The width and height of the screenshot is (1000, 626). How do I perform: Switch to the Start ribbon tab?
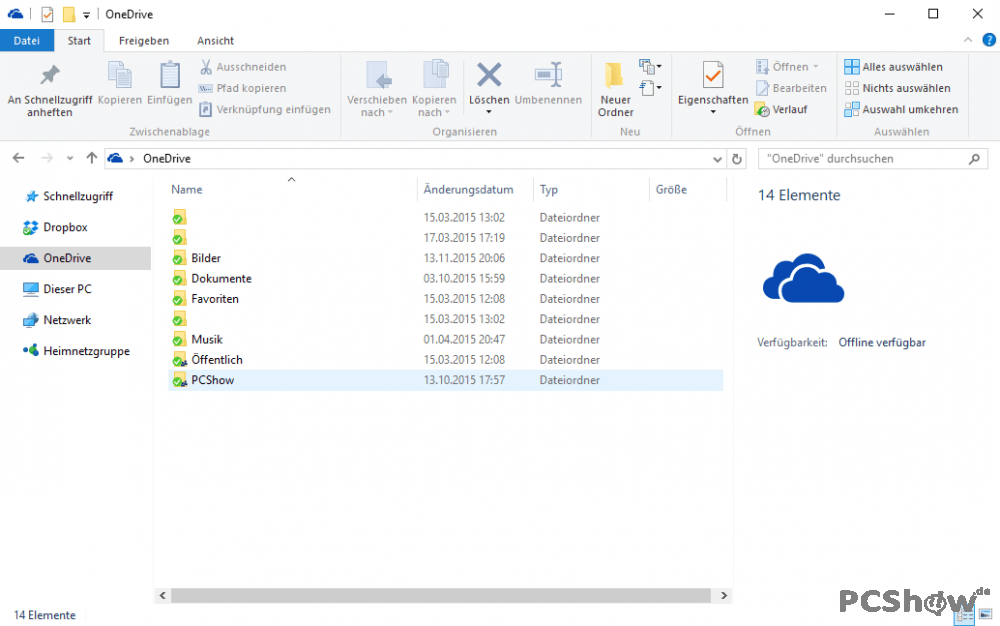click(x=79, y=40)
